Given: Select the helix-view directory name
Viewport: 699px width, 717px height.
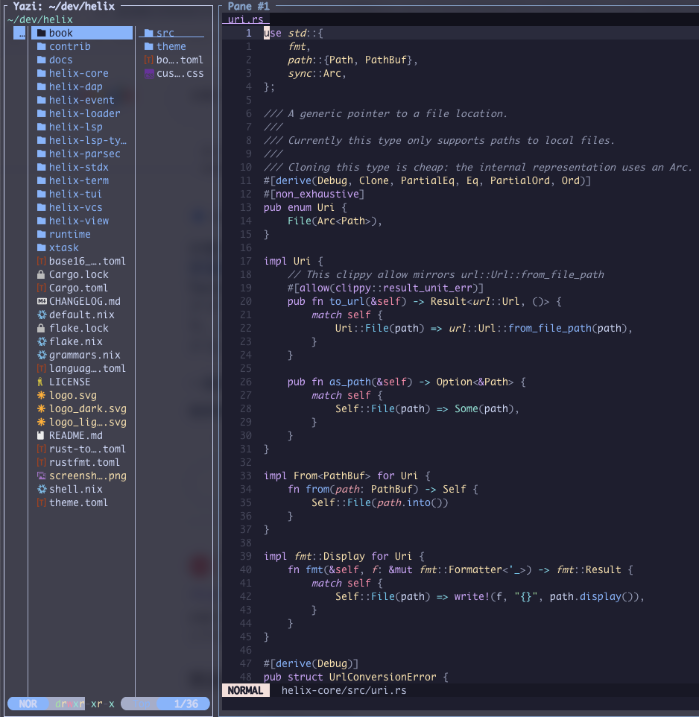Looking at the screenshot, I should [79, 221].
